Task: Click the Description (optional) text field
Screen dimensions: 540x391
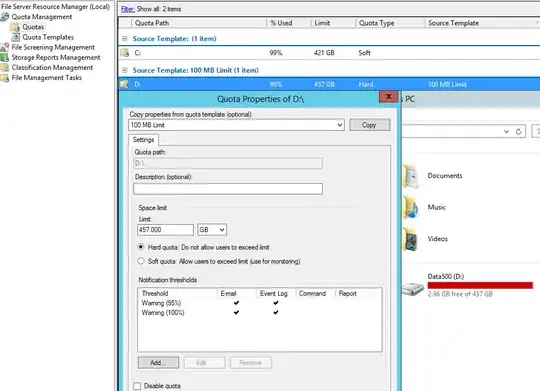Action: tap(228, 189)
